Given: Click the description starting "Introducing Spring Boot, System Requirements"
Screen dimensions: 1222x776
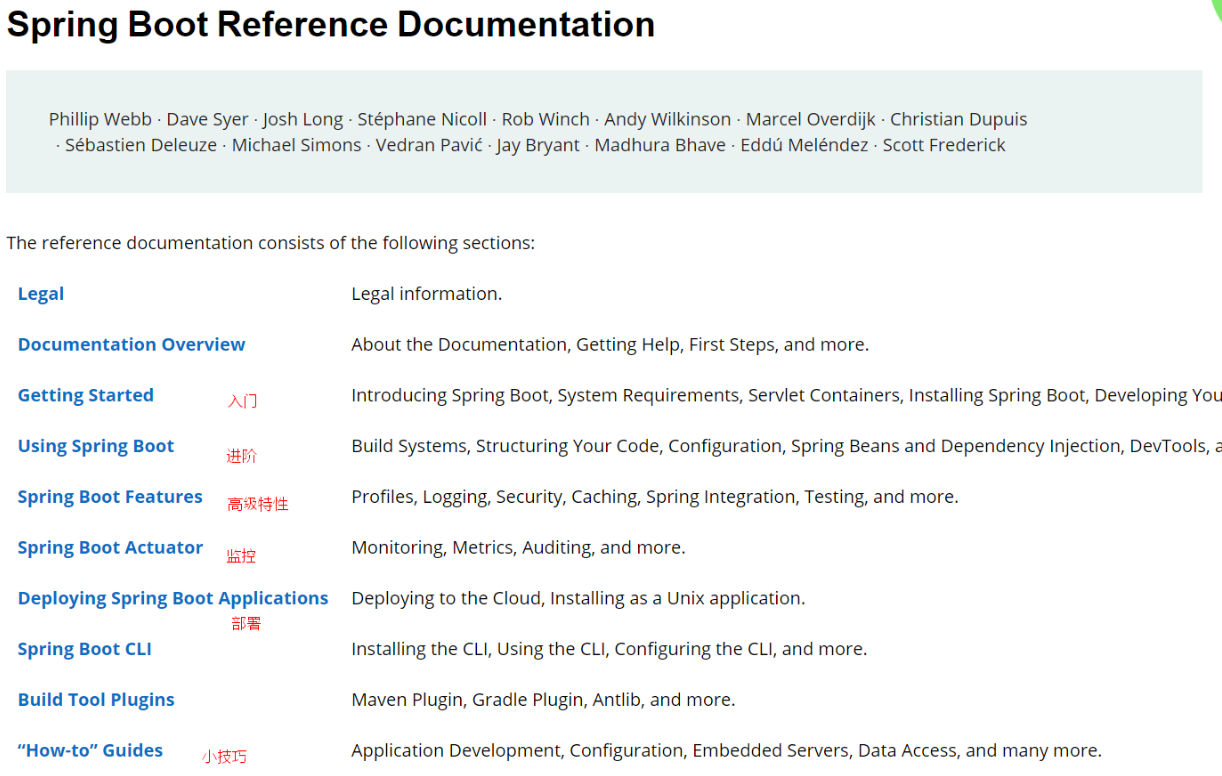Looking at the screenshot, I should point(786,396).
